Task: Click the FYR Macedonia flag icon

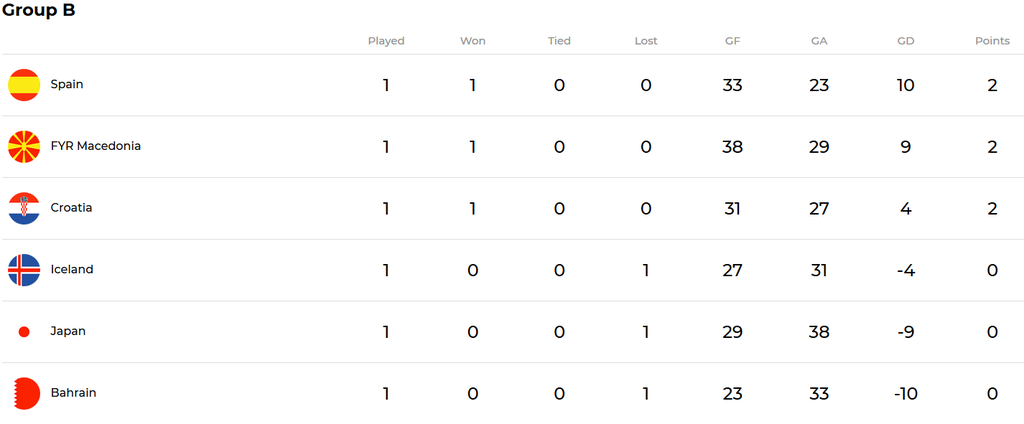Action: coord(24,146)
